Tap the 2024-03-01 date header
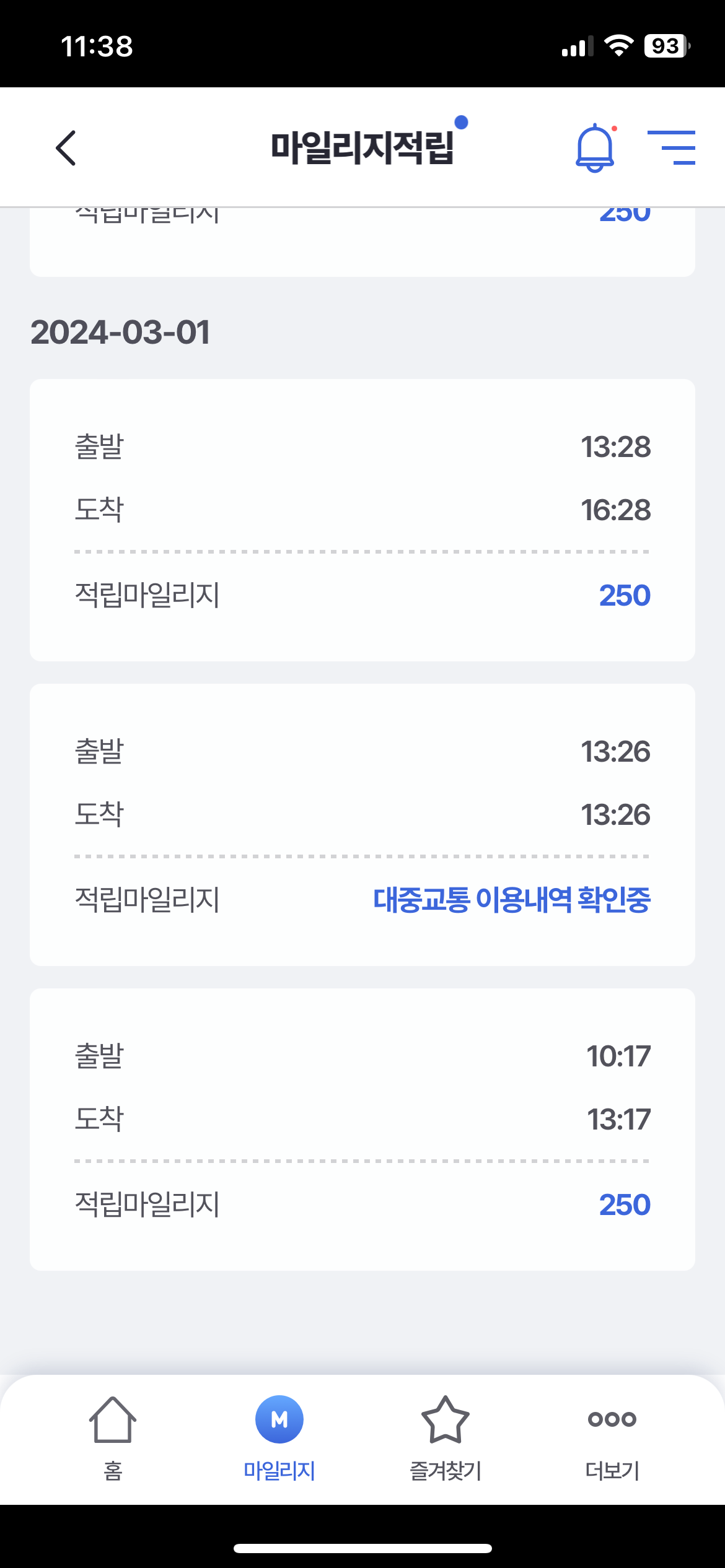Screen dimensions: 725x1568 pos(120,333)
